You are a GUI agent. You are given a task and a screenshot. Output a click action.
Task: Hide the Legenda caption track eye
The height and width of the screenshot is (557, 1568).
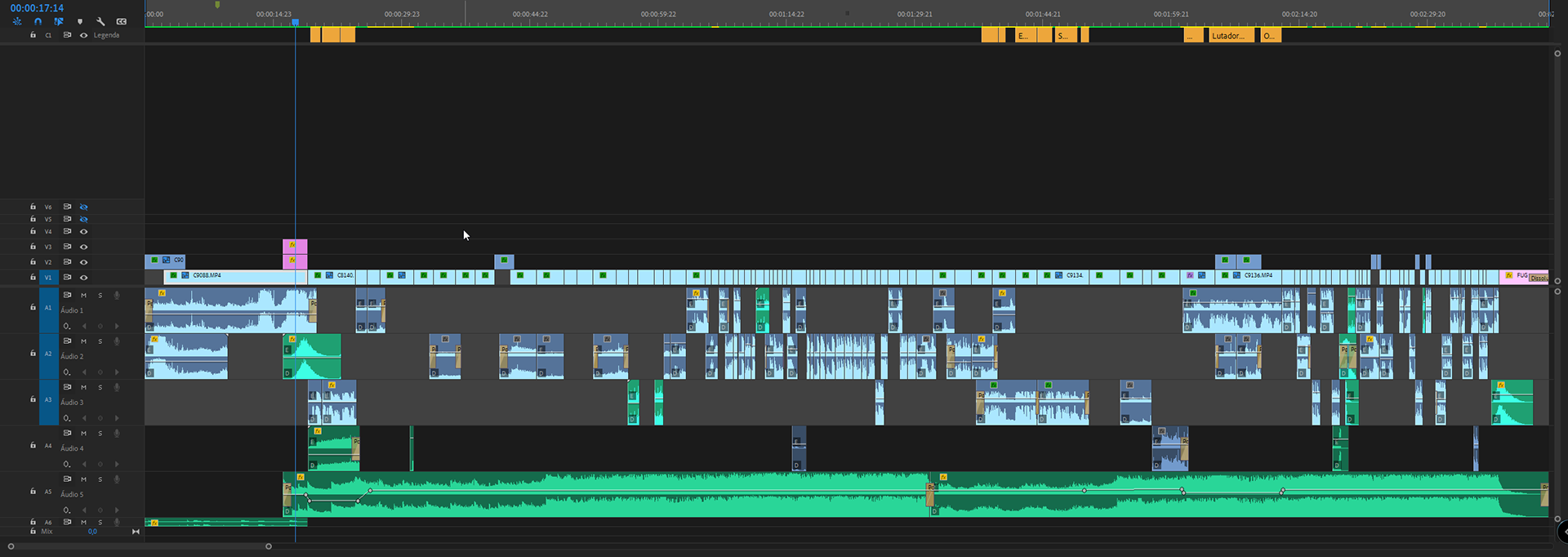[x=83, y=35]
